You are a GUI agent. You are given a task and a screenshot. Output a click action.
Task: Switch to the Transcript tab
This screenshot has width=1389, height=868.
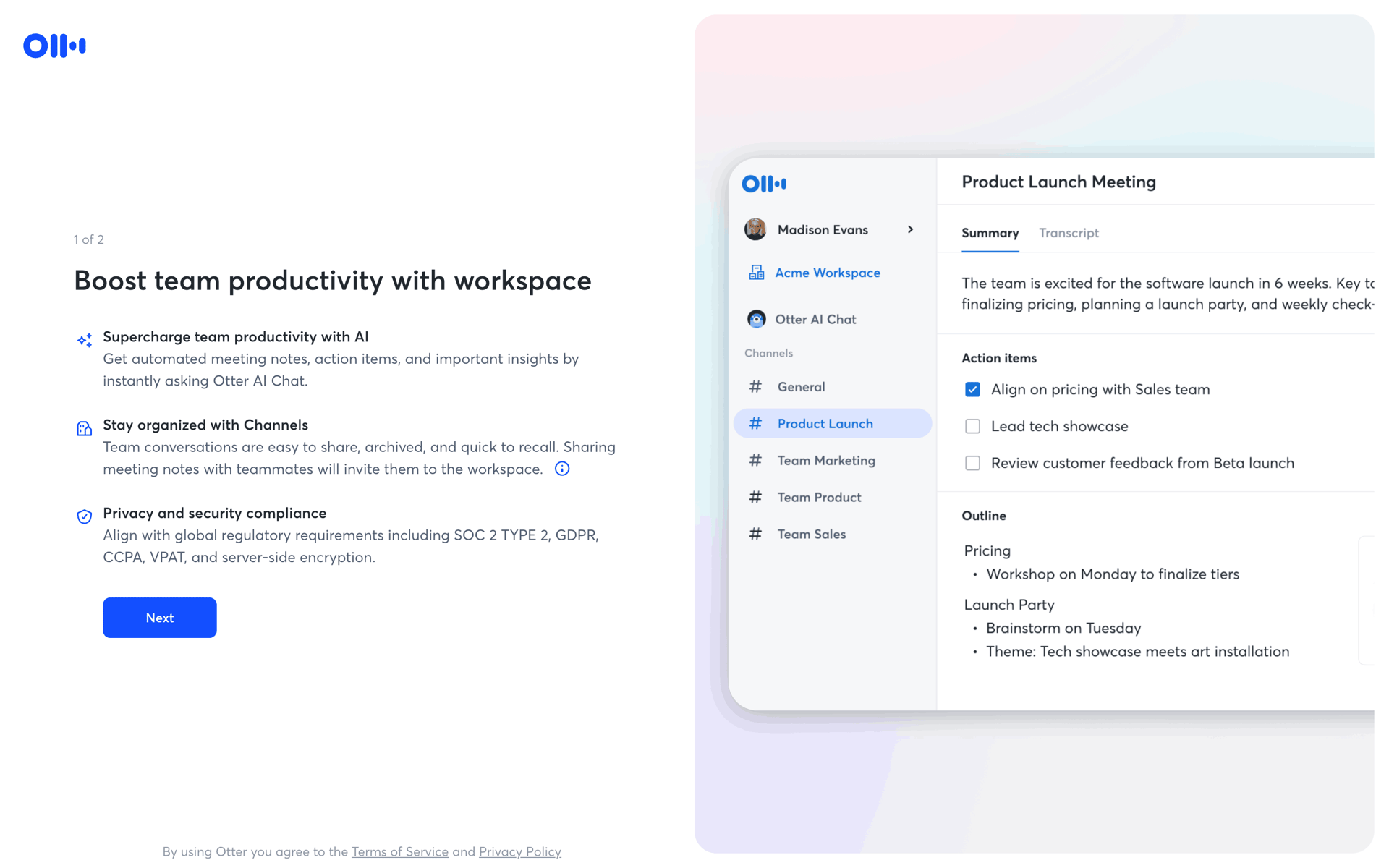(1069, 233)
